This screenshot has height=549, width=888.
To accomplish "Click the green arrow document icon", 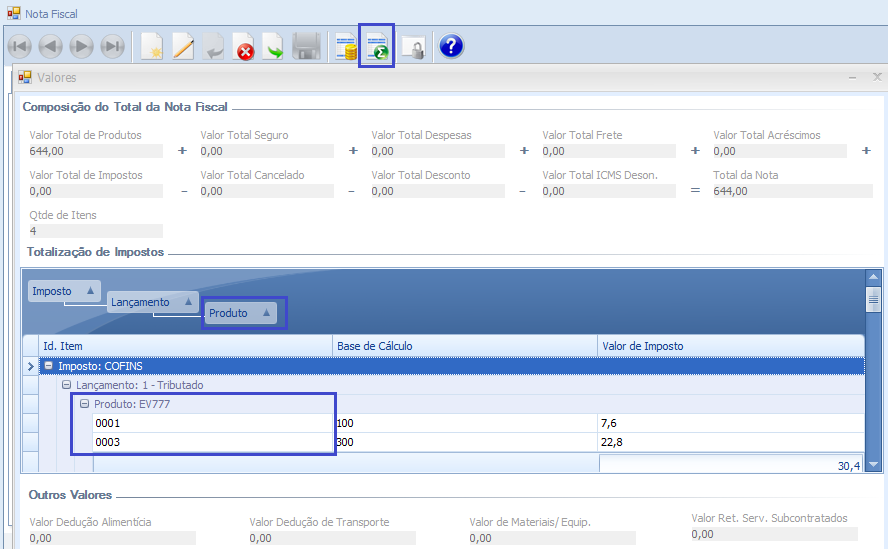I will [274, 47].
